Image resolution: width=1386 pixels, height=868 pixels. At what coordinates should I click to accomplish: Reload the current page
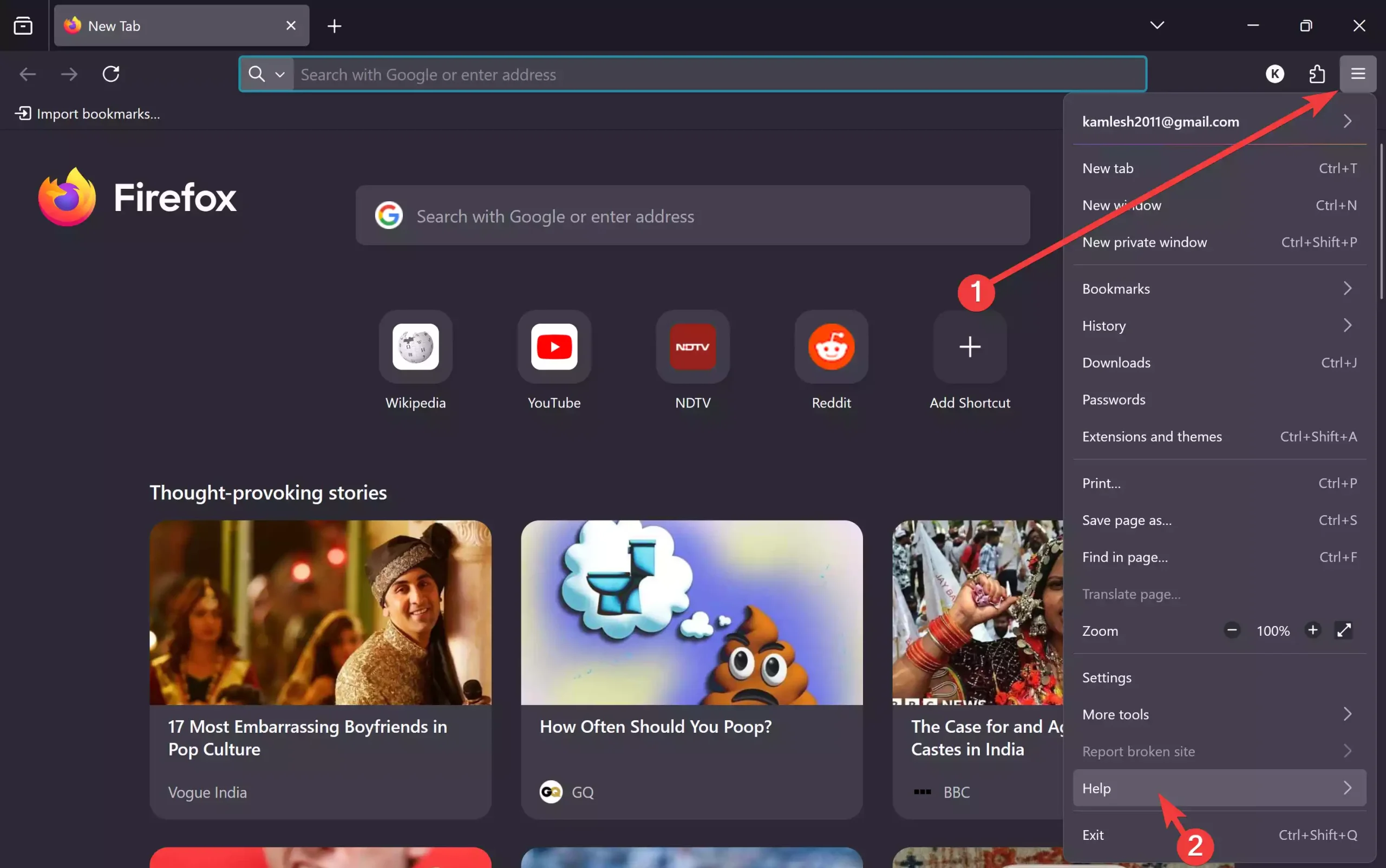point(111,74)
